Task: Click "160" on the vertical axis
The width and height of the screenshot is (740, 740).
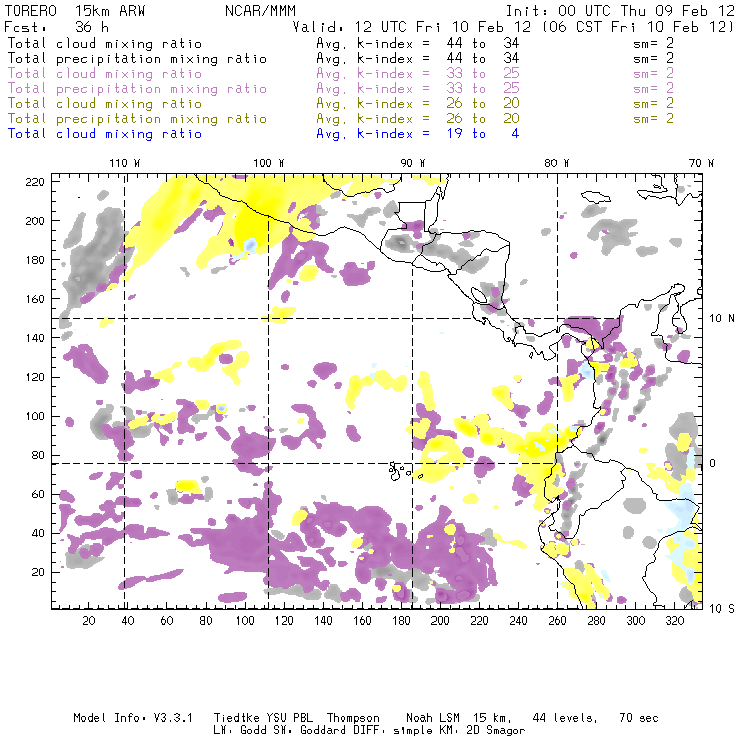Action: point(35,299)
